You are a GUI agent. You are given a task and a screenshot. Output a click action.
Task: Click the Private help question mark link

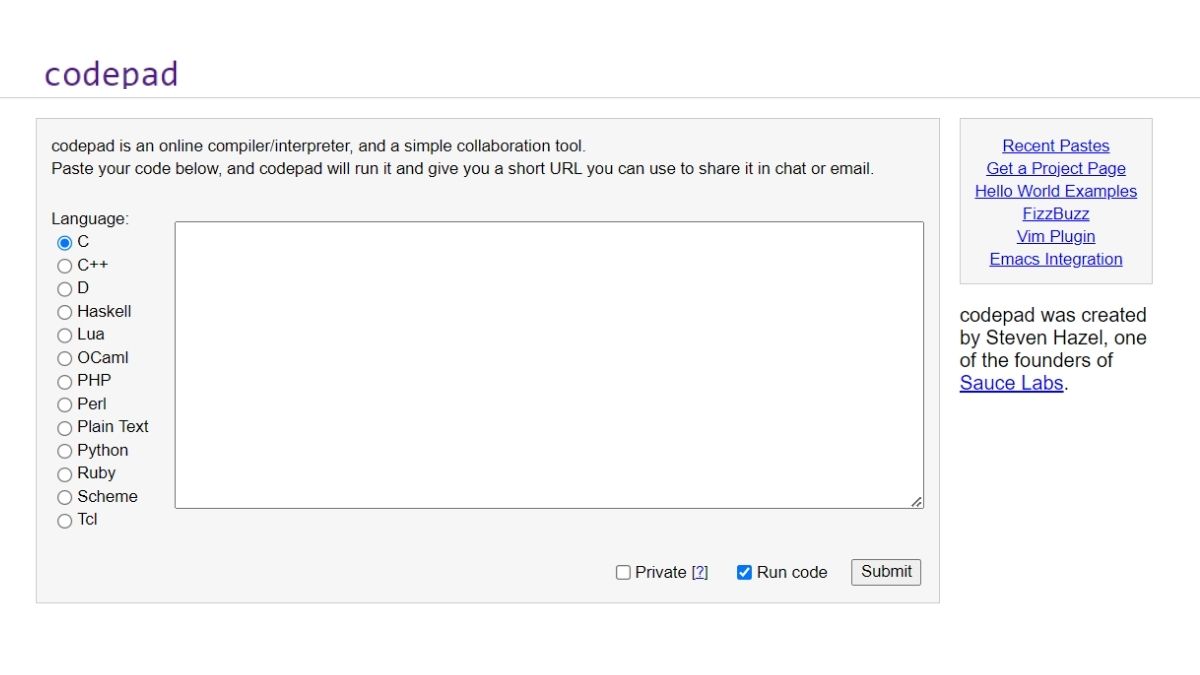point(700,573)
